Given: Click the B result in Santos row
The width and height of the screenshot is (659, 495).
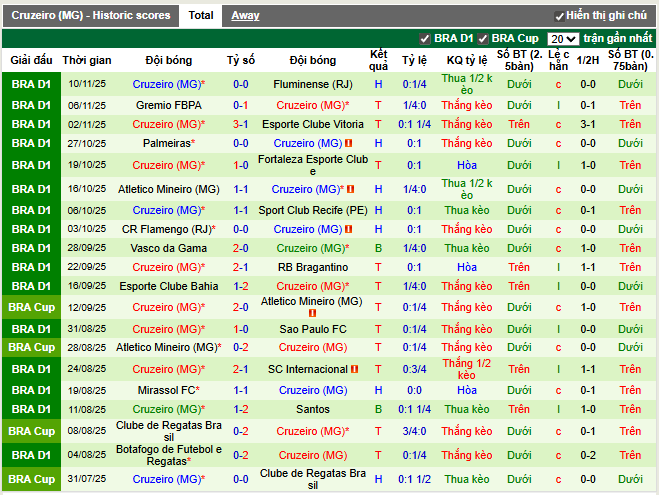Looking at the screenshot, I should 378,409.
